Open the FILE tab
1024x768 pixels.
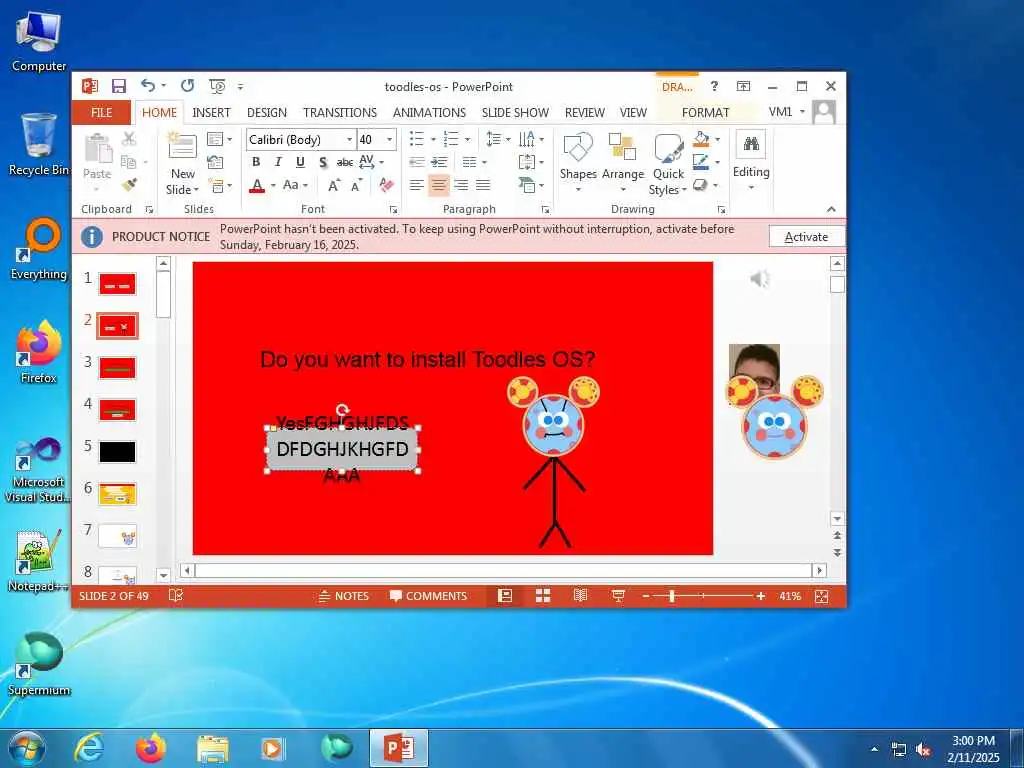pos(101,112)
